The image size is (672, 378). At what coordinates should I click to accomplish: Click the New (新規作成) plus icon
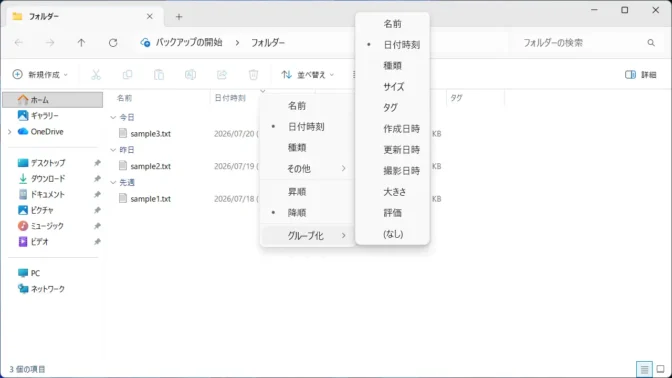click(x=18, y=75)
